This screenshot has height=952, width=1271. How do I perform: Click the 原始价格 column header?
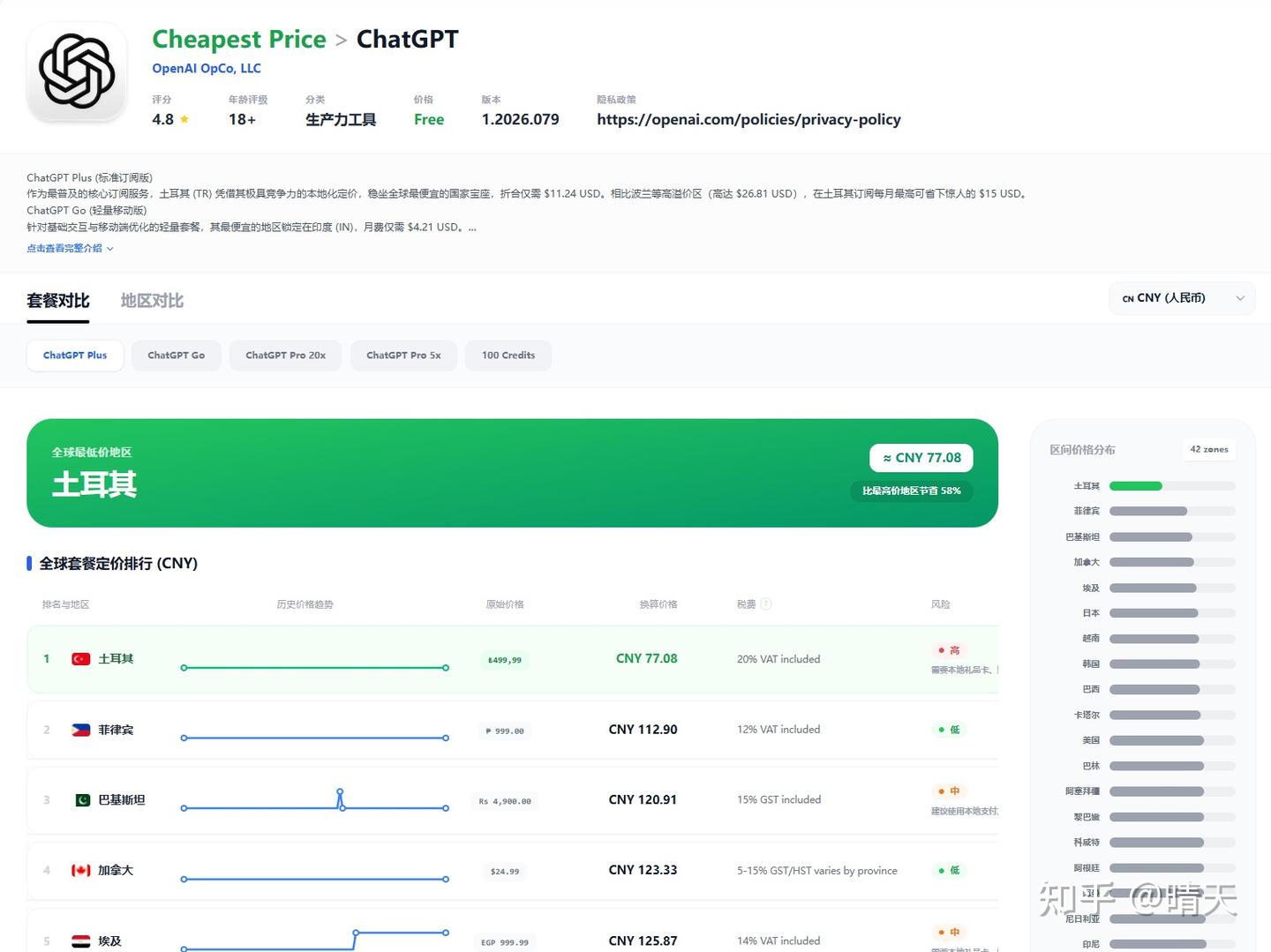point(505,604)
